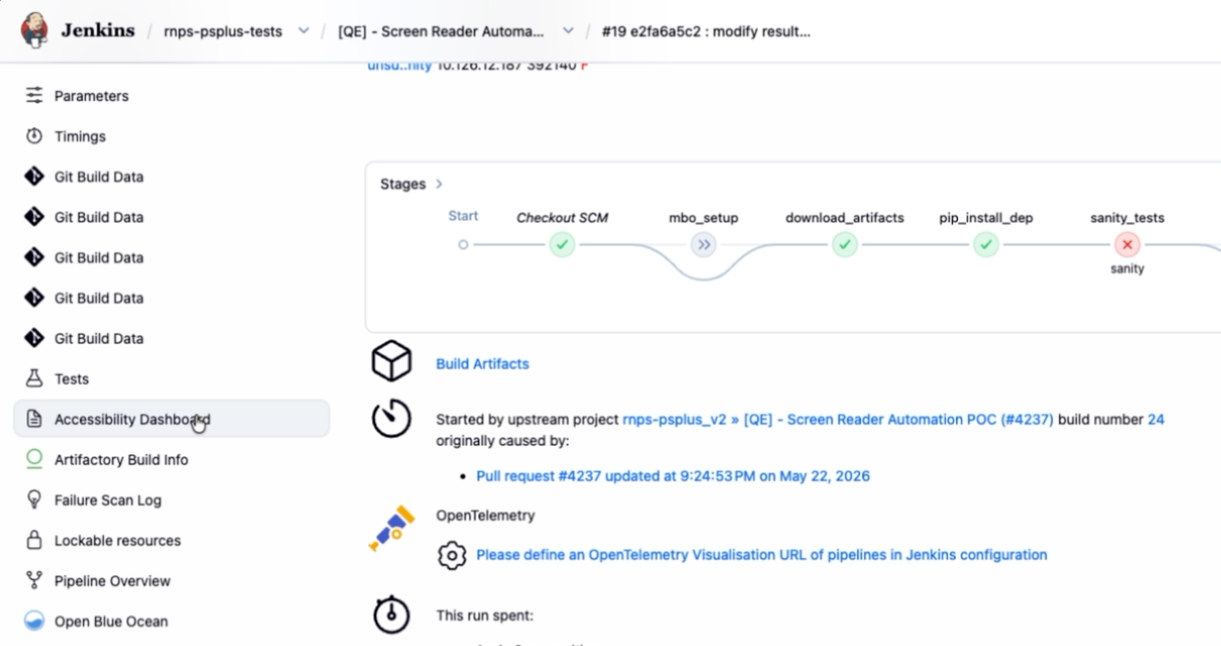1221x646 pixels.
Task: Click the sanity_tests failed red X
Action: (x=1127, y=244)
